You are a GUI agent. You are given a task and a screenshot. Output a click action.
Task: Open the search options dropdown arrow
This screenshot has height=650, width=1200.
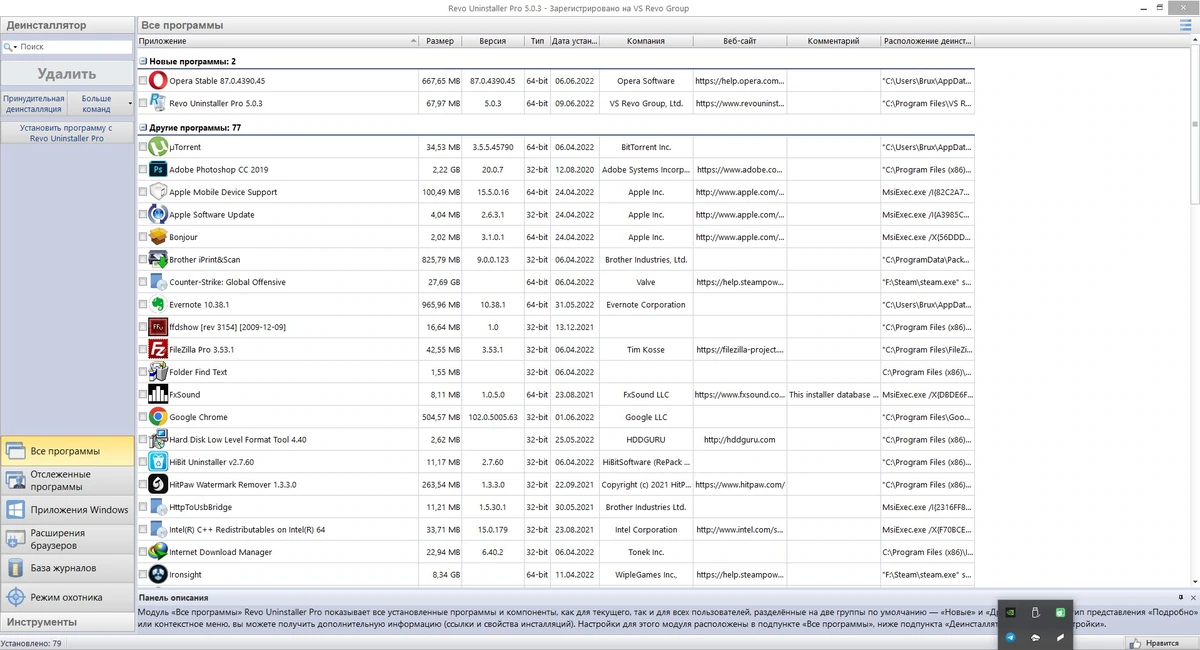(16, 47)
